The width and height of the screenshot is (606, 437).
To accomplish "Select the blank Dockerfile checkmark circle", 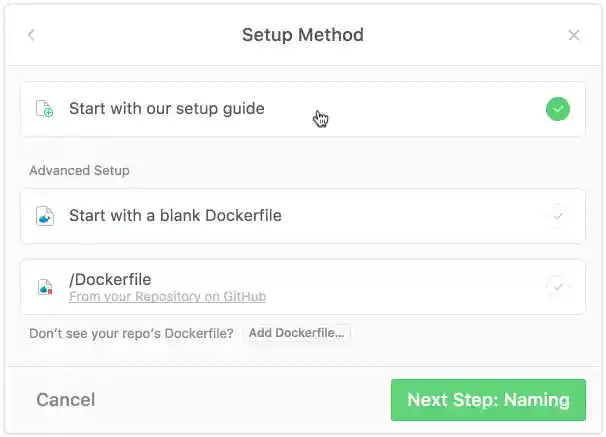I will 558,216.
